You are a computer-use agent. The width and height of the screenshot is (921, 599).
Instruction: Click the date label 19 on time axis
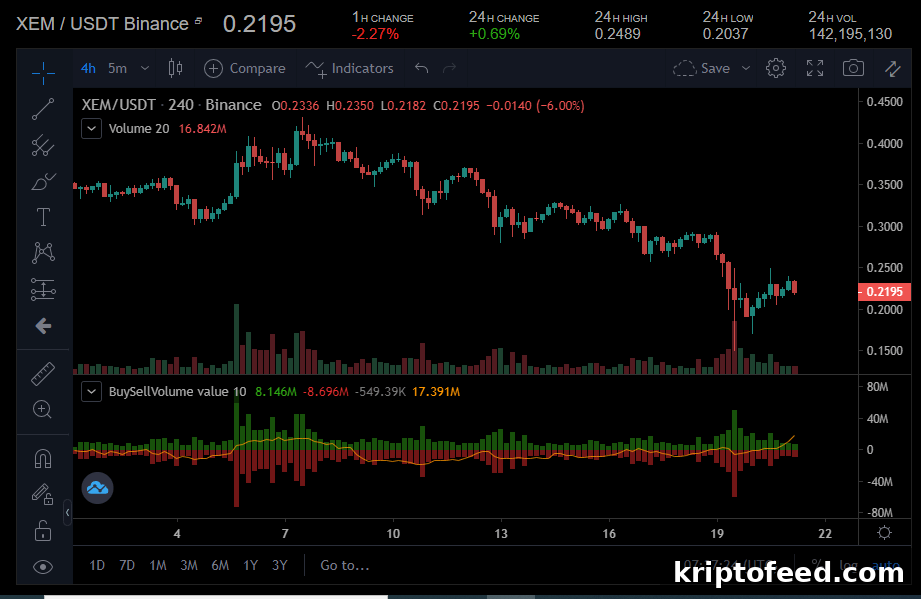pyautogui.click(x=717, y=534)
